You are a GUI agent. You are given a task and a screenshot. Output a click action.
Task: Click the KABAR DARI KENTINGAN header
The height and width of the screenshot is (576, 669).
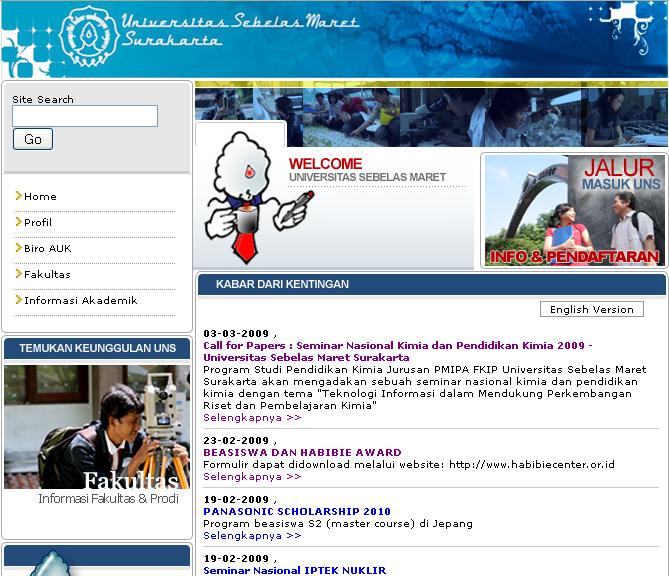click(x=432, y=284)
